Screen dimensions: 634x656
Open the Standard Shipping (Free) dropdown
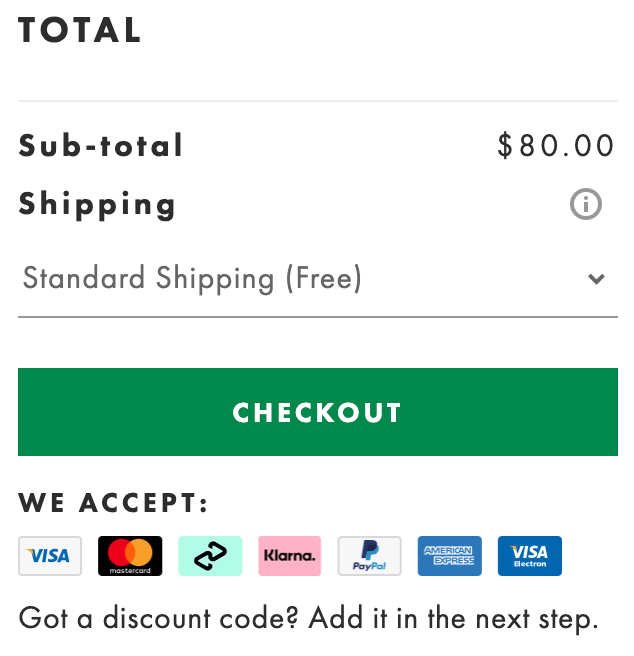click(x=318, y=279)
